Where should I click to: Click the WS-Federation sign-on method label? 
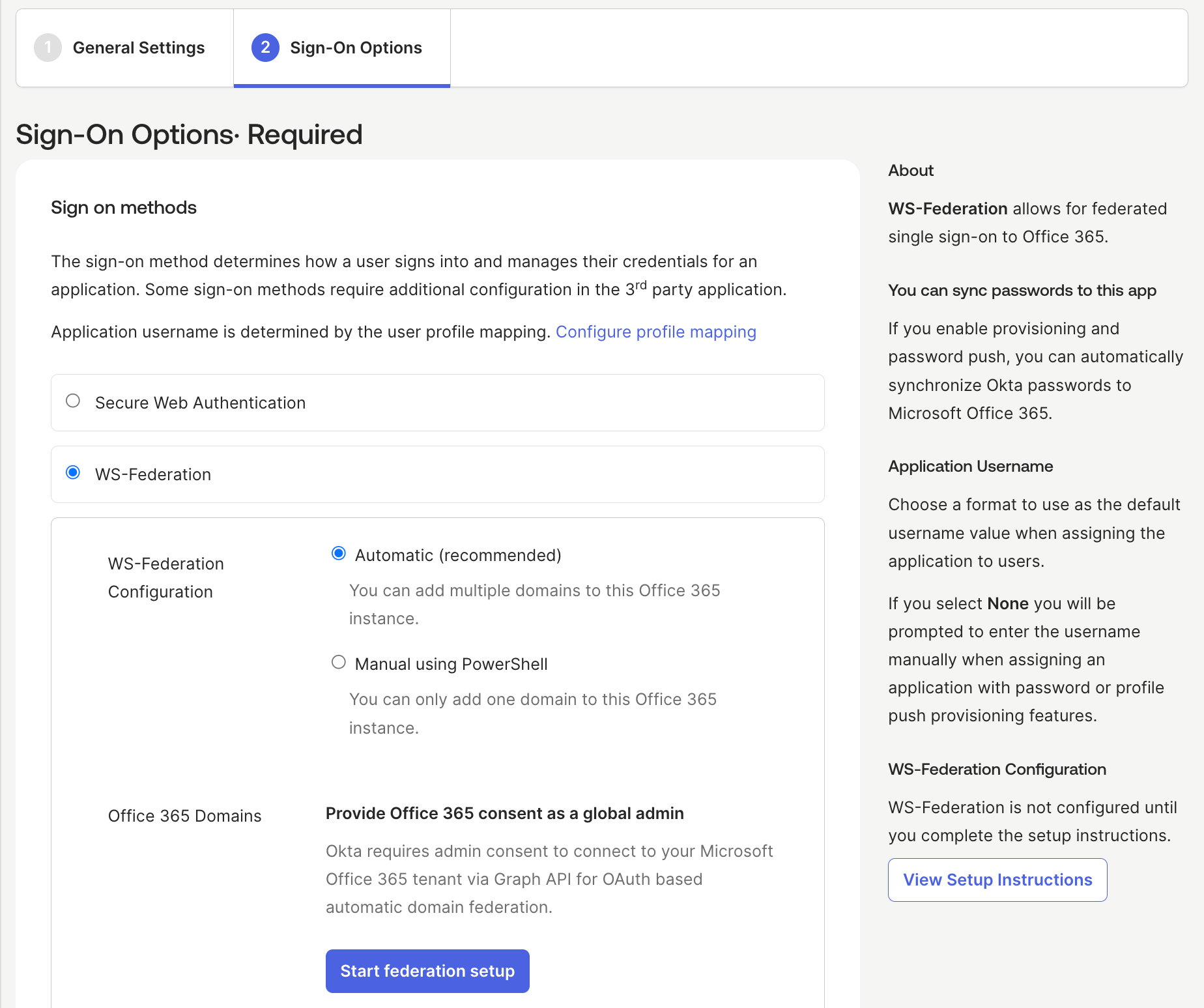pos(153,474)
